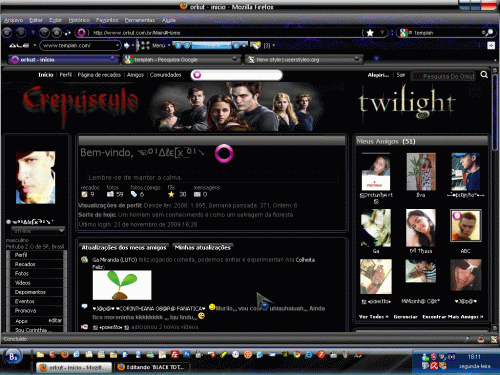The width and height of the screenshot is (500, 375).
Task: Open friend ABC's thumbnail
Action: click(465, 226)
